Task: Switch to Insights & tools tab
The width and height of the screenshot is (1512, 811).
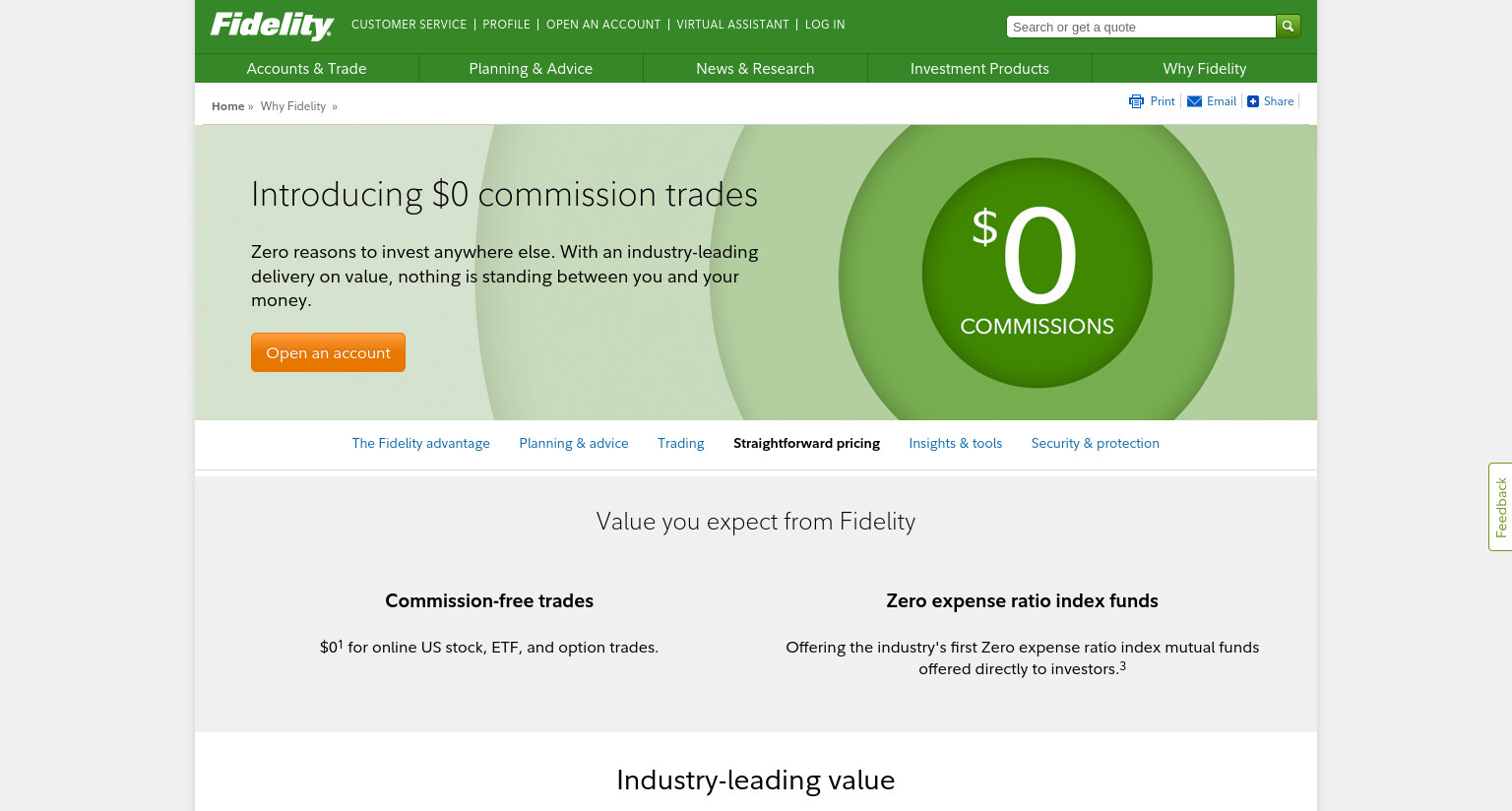Action: click(x=955, y=443)
